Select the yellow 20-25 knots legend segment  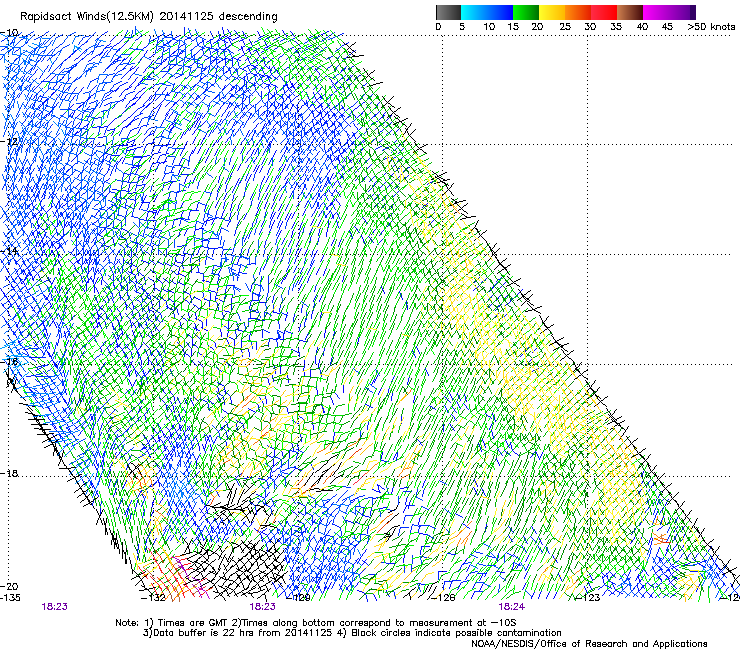552,12
